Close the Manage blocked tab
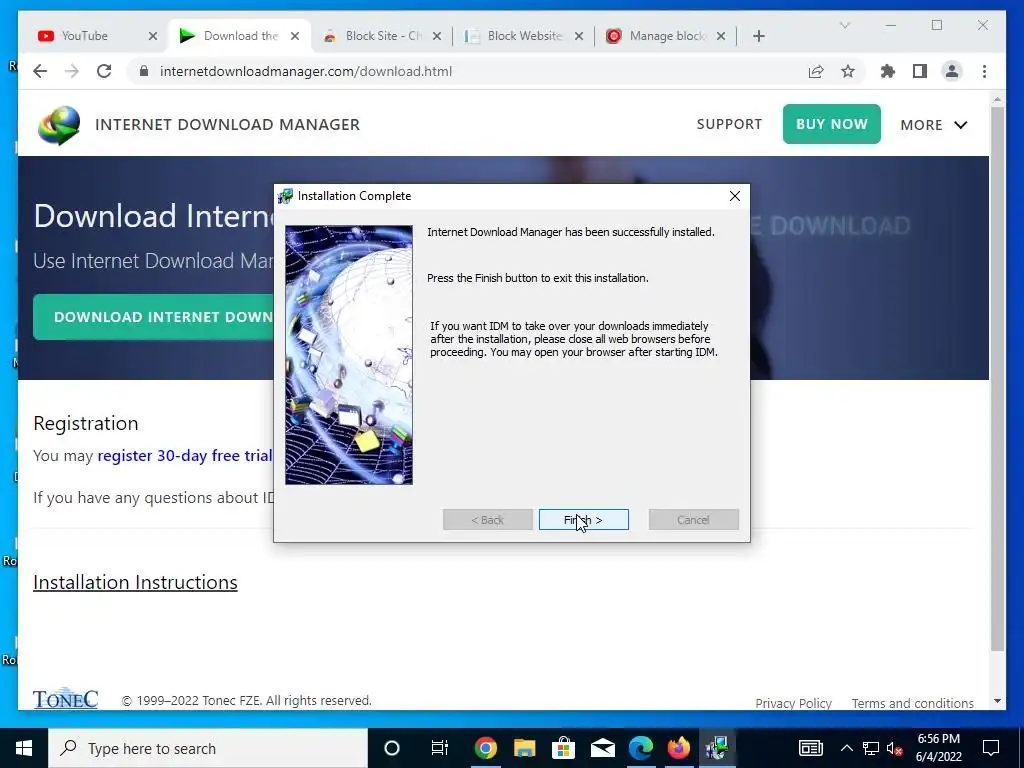 click(721, 36)
